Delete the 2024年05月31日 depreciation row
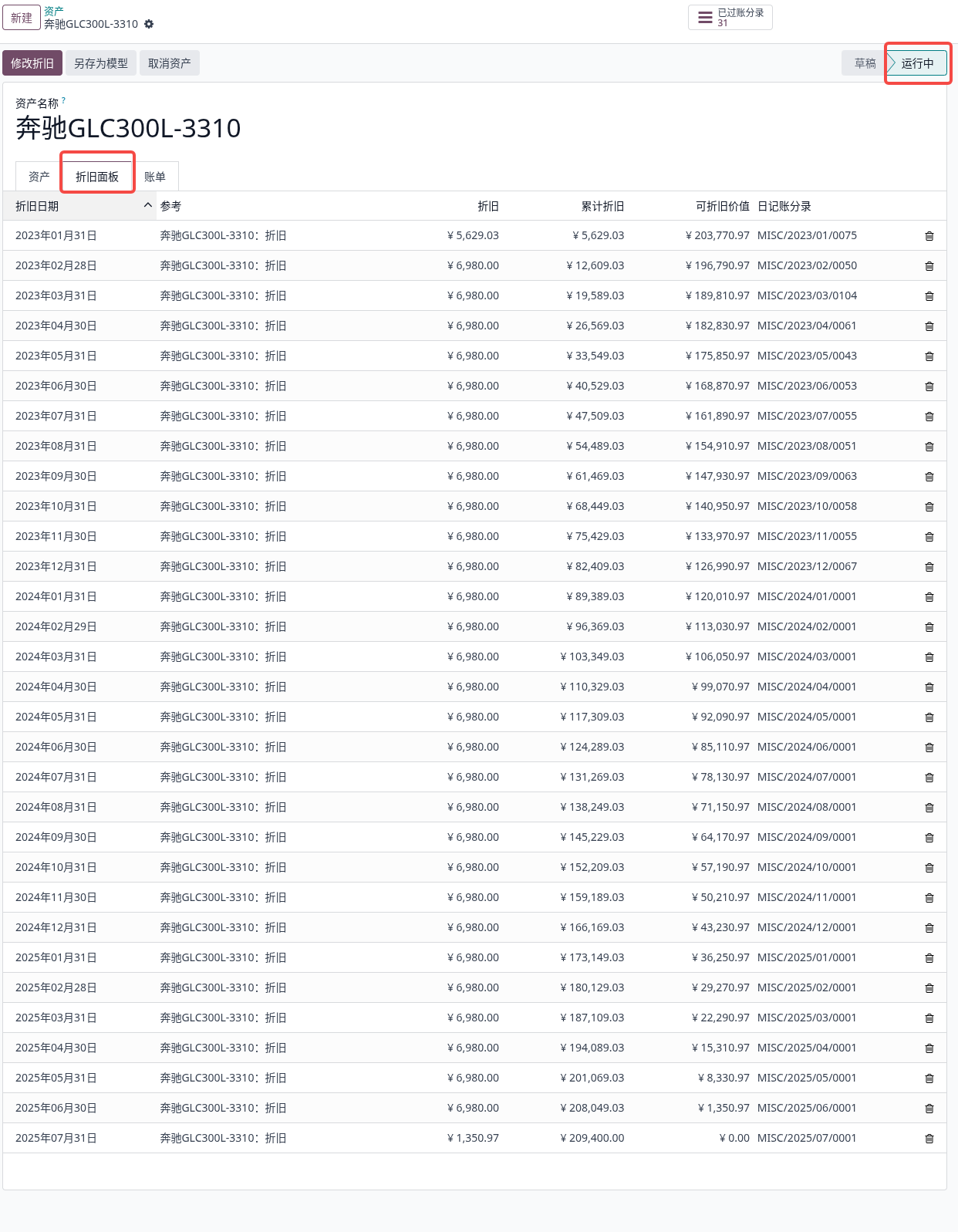 929,717
